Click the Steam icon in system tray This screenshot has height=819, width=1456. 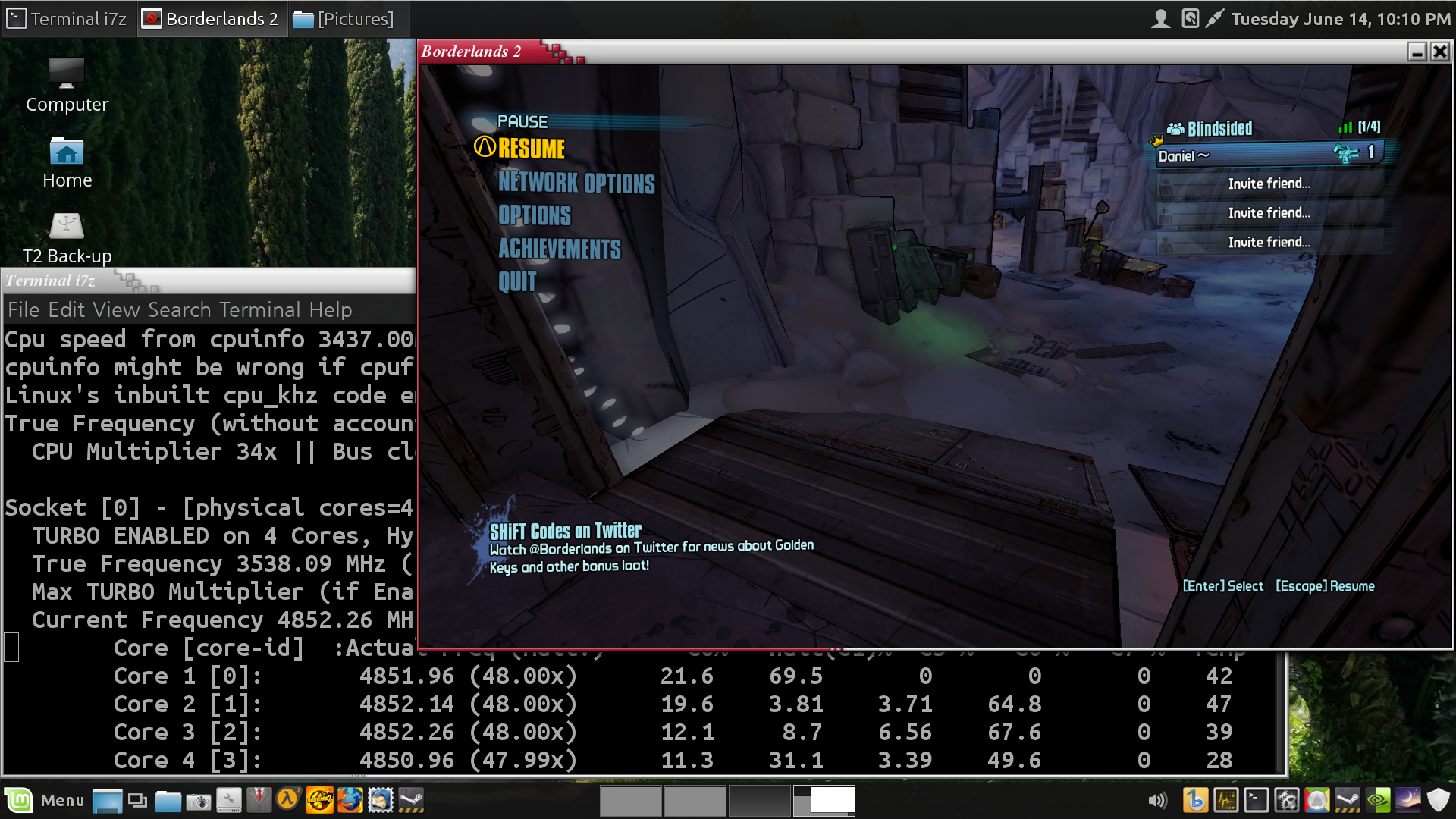[x=1348, y=801]
